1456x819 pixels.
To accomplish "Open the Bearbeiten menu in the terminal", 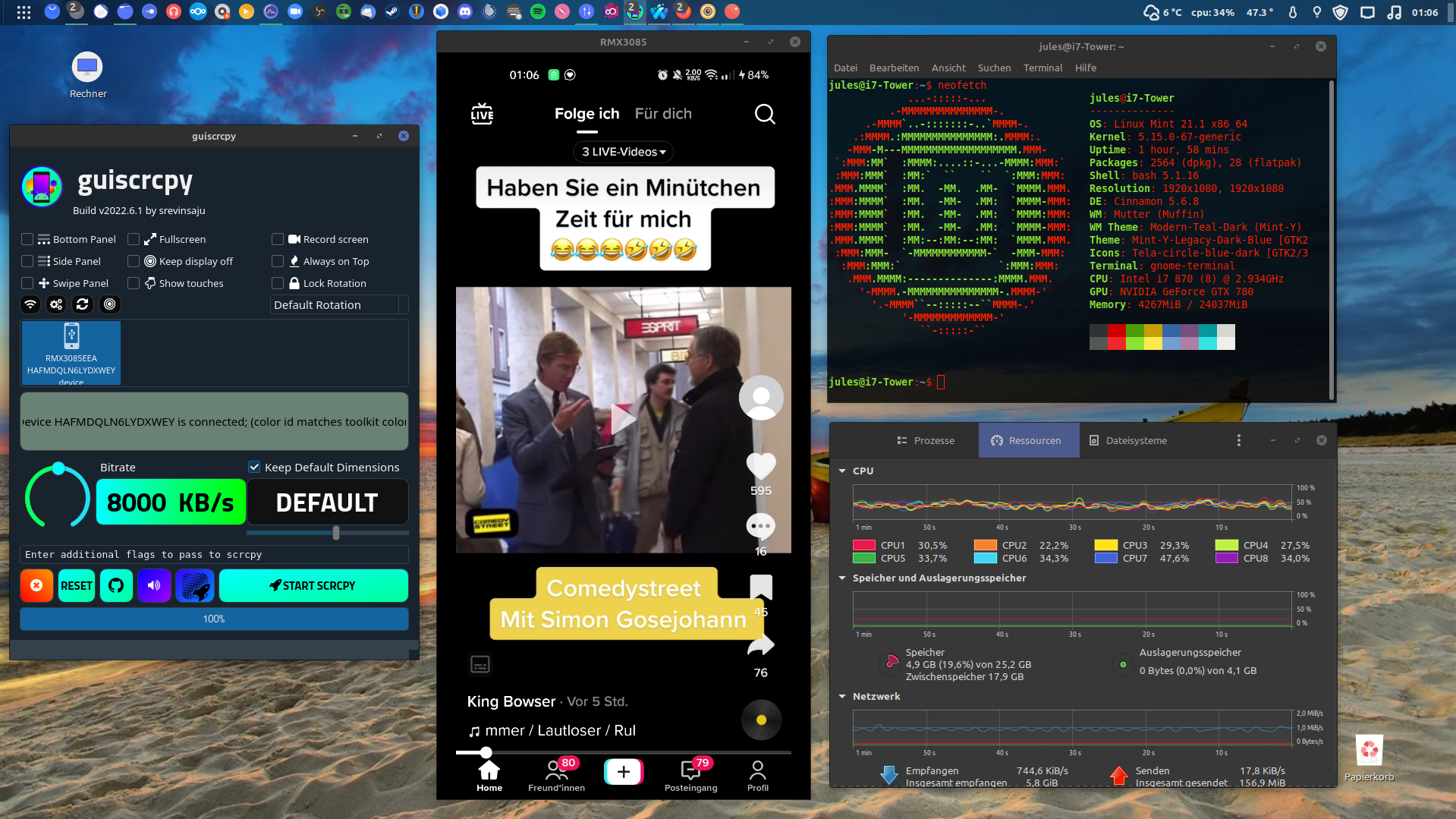I will pyautogui.click(x=894, y=68).
